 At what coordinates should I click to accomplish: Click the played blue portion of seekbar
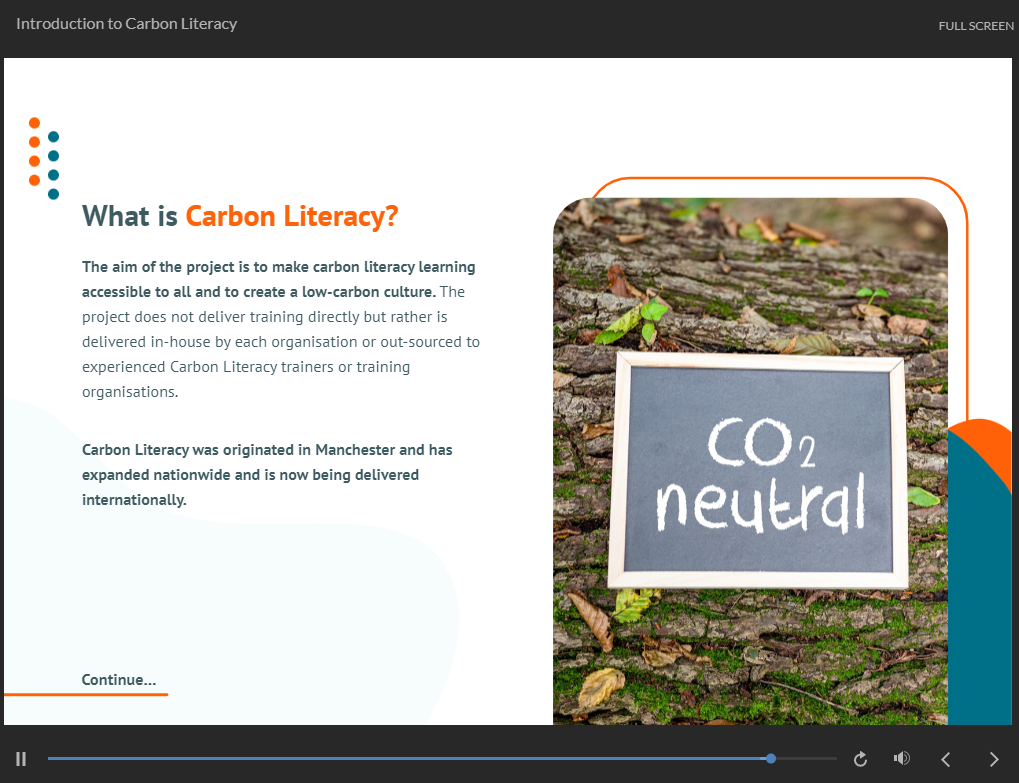(400, 759)
